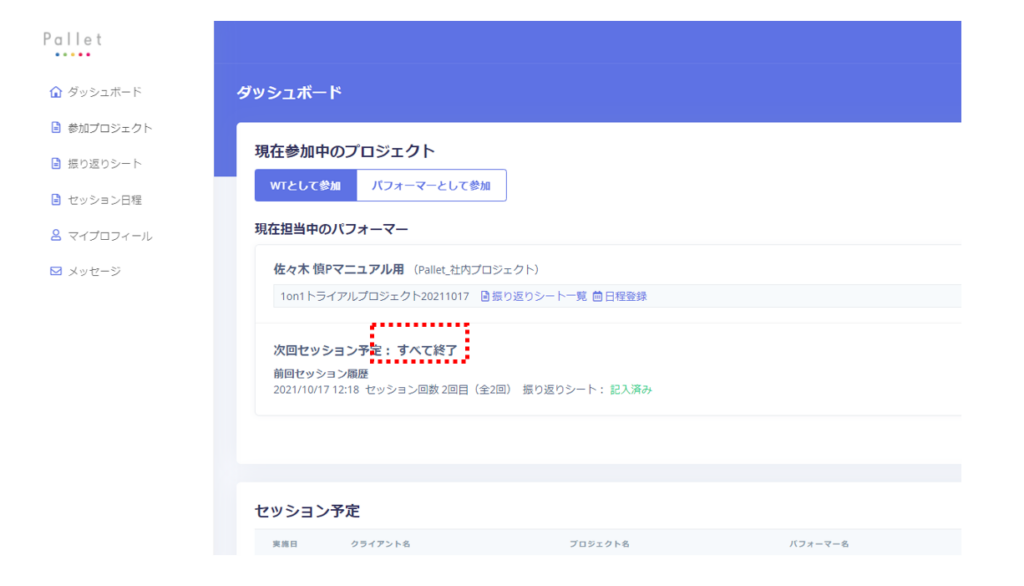
Task: Click the document icon beside セッション日程
Action: click(56, 199)
